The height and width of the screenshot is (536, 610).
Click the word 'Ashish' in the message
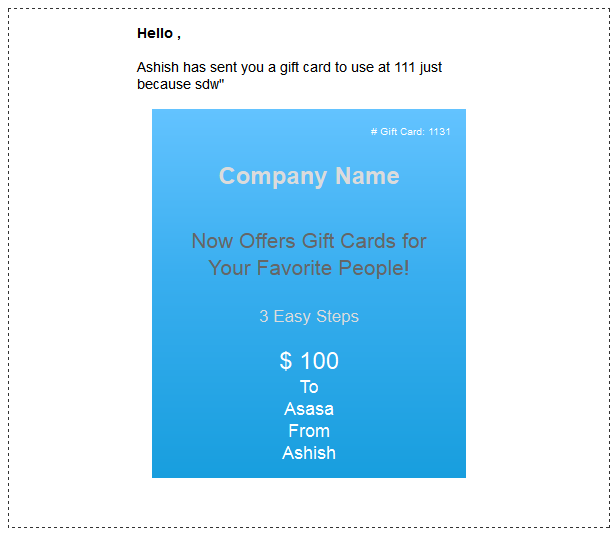[x=158, y=68]
